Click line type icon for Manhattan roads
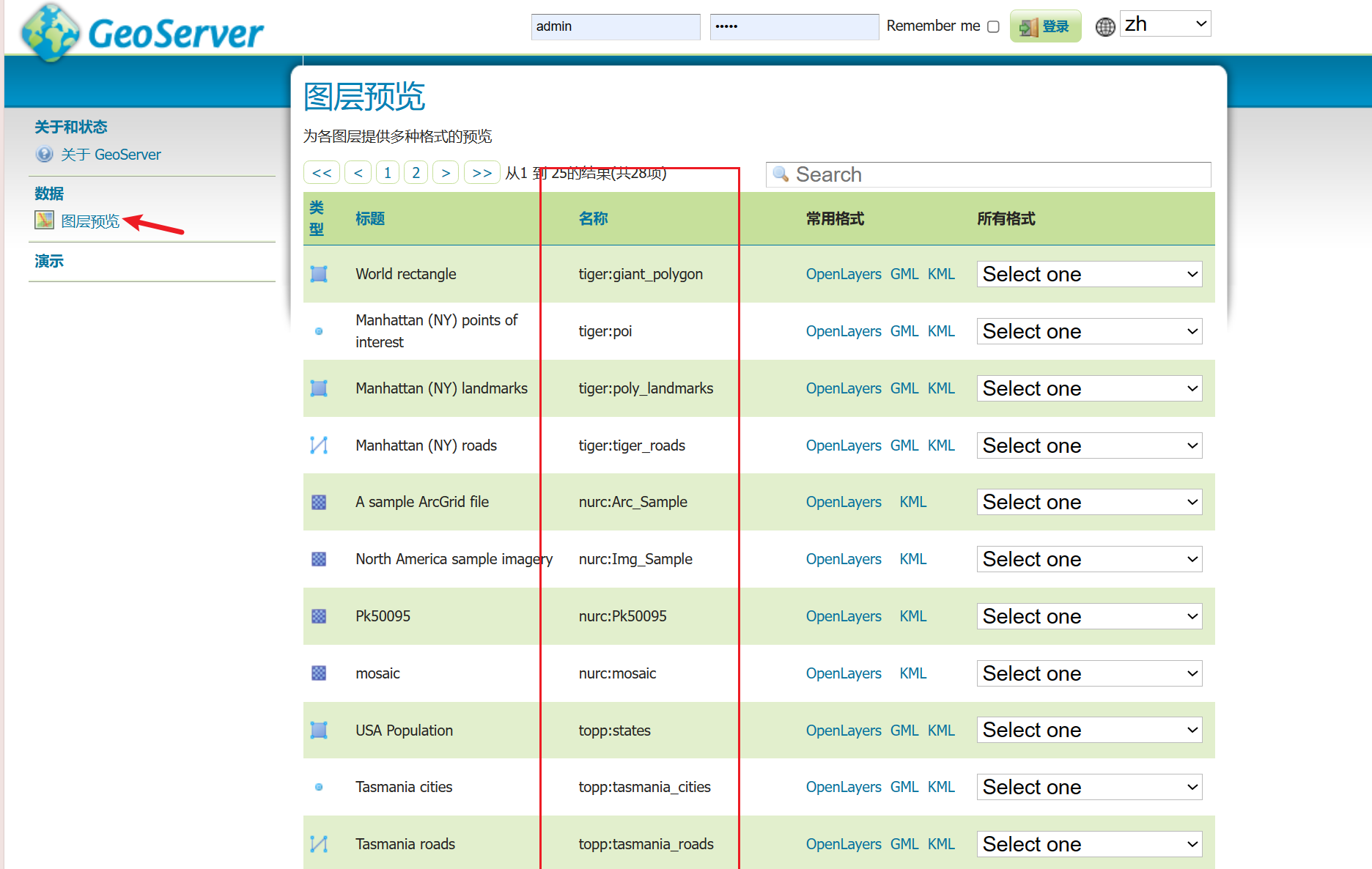 (x=319, y=445)
